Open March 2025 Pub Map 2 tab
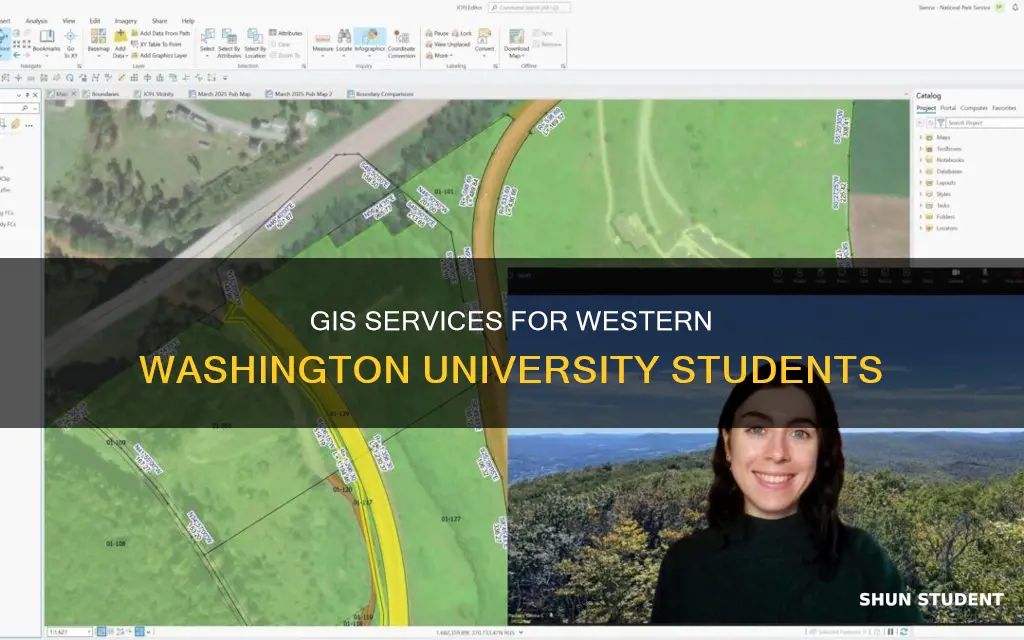This screenshot has height=640, width=1024. click(x=299, y=94)
